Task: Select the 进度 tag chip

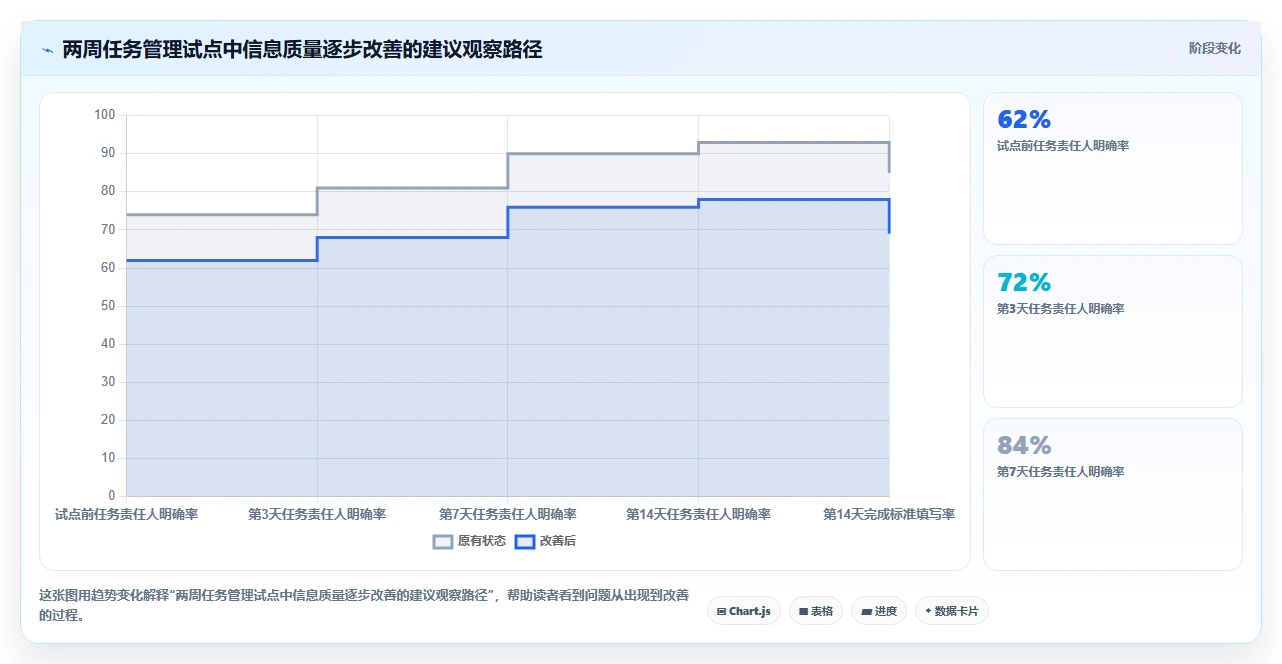Action: [x=879, y=610]
